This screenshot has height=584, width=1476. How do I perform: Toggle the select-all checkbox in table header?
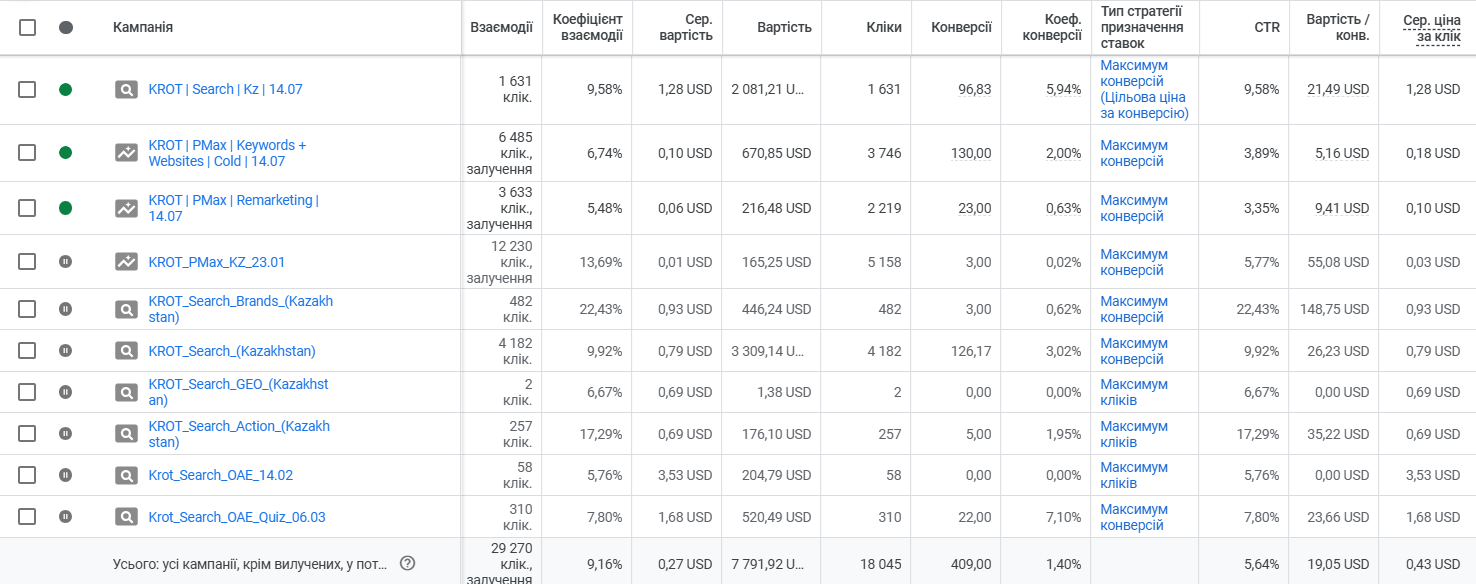[x=27, y=27]
